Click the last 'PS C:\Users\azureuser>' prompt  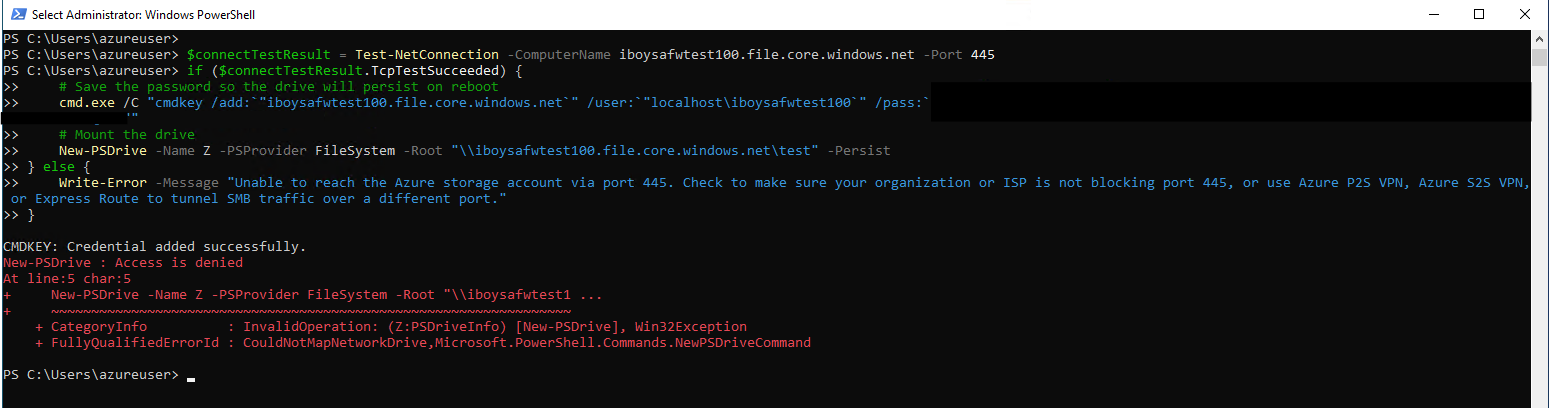(x=91, y=374)
